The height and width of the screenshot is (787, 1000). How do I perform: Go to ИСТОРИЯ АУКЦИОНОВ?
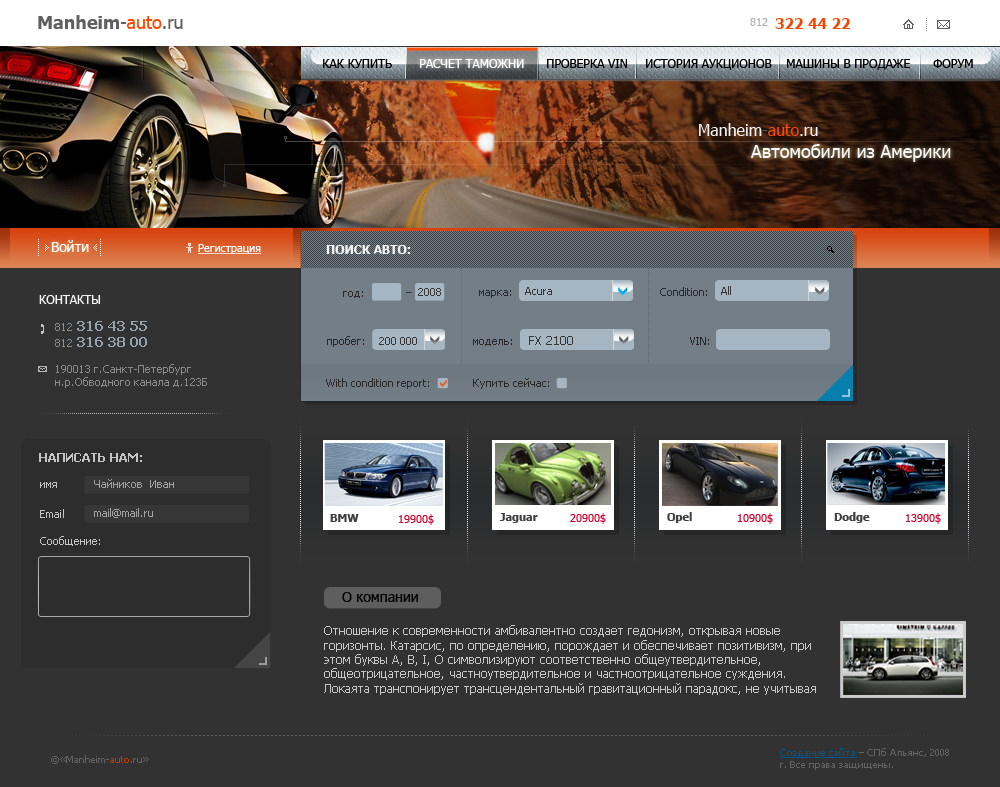[708, 64]
